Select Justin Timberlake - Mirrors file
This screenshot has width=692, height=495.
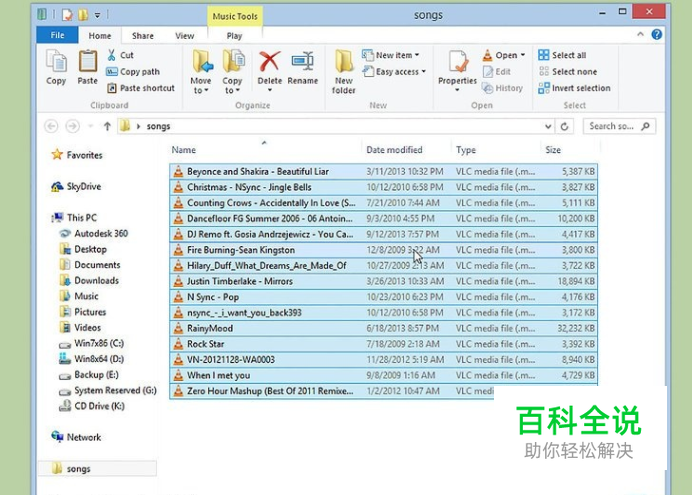pos(383,281)
